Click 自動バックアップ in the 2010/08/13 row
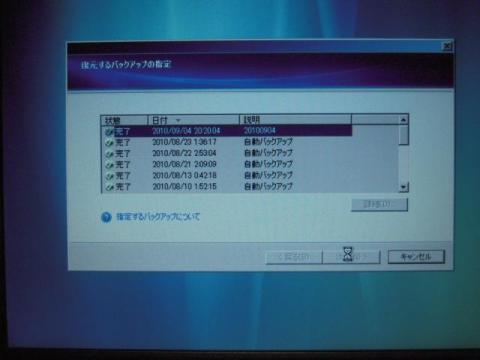480x360 pixels. pyautogui.click(x=268, y=175)
